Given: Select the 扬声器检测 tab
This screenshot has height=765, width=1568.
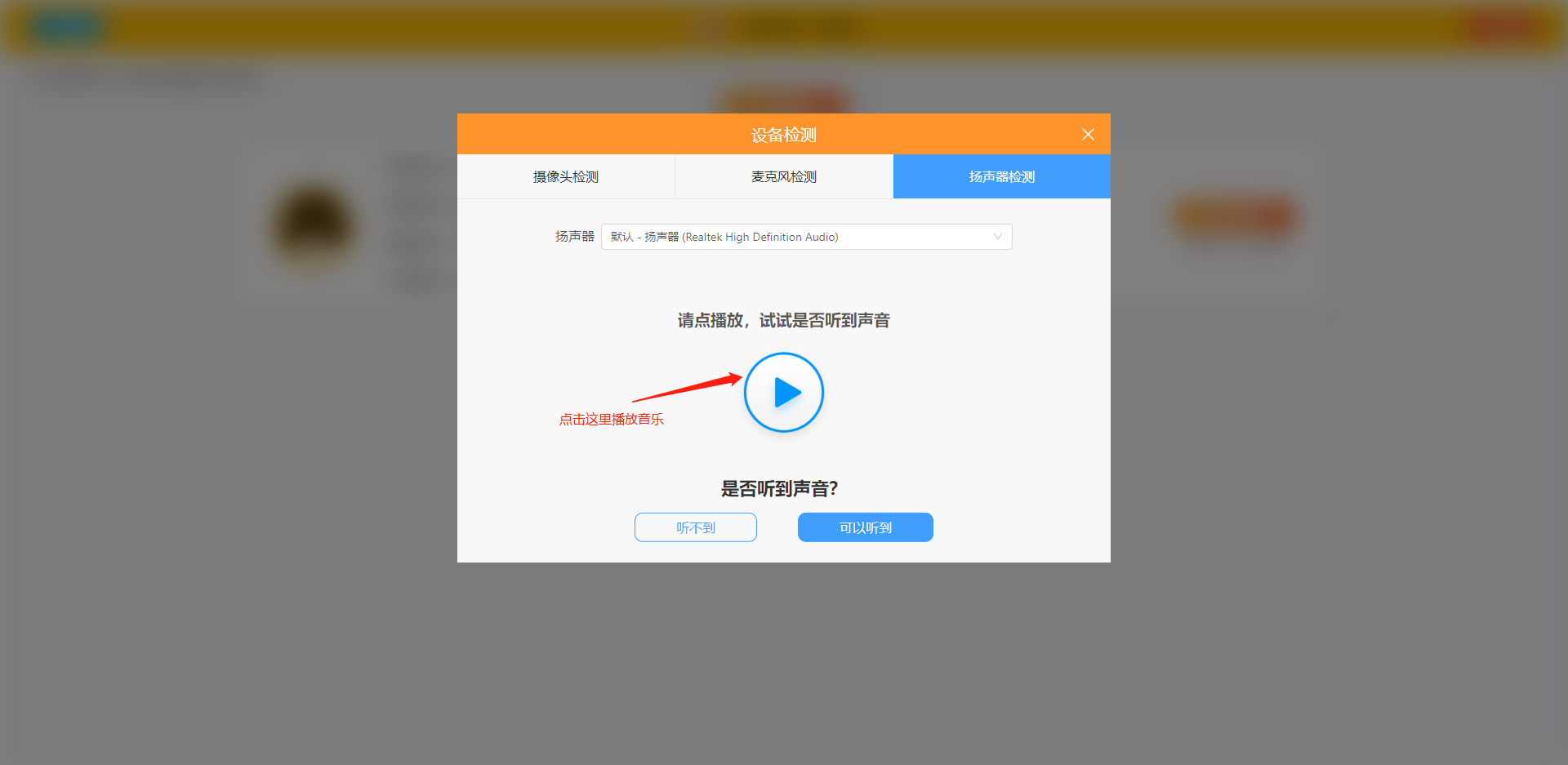Looking at the screenshot, I should [1001, 176].
